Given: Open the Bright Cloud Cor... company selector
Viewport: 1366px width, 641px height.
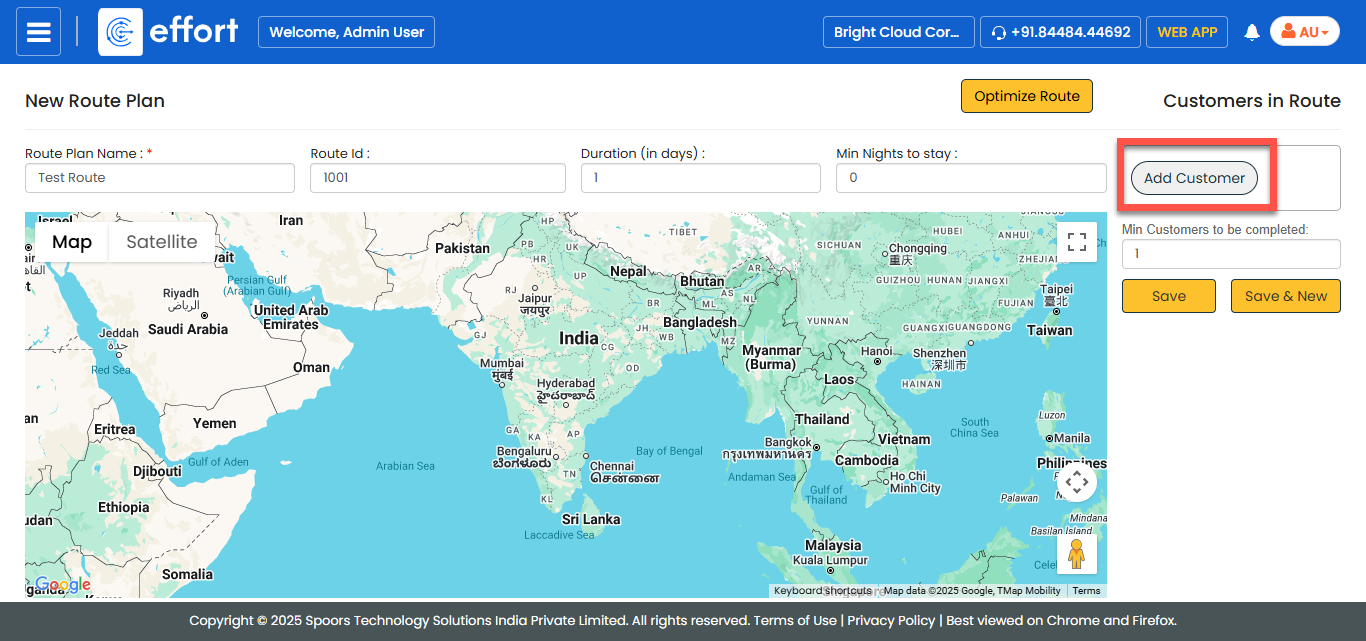Looking at the screenshot, I should point(898,32).
